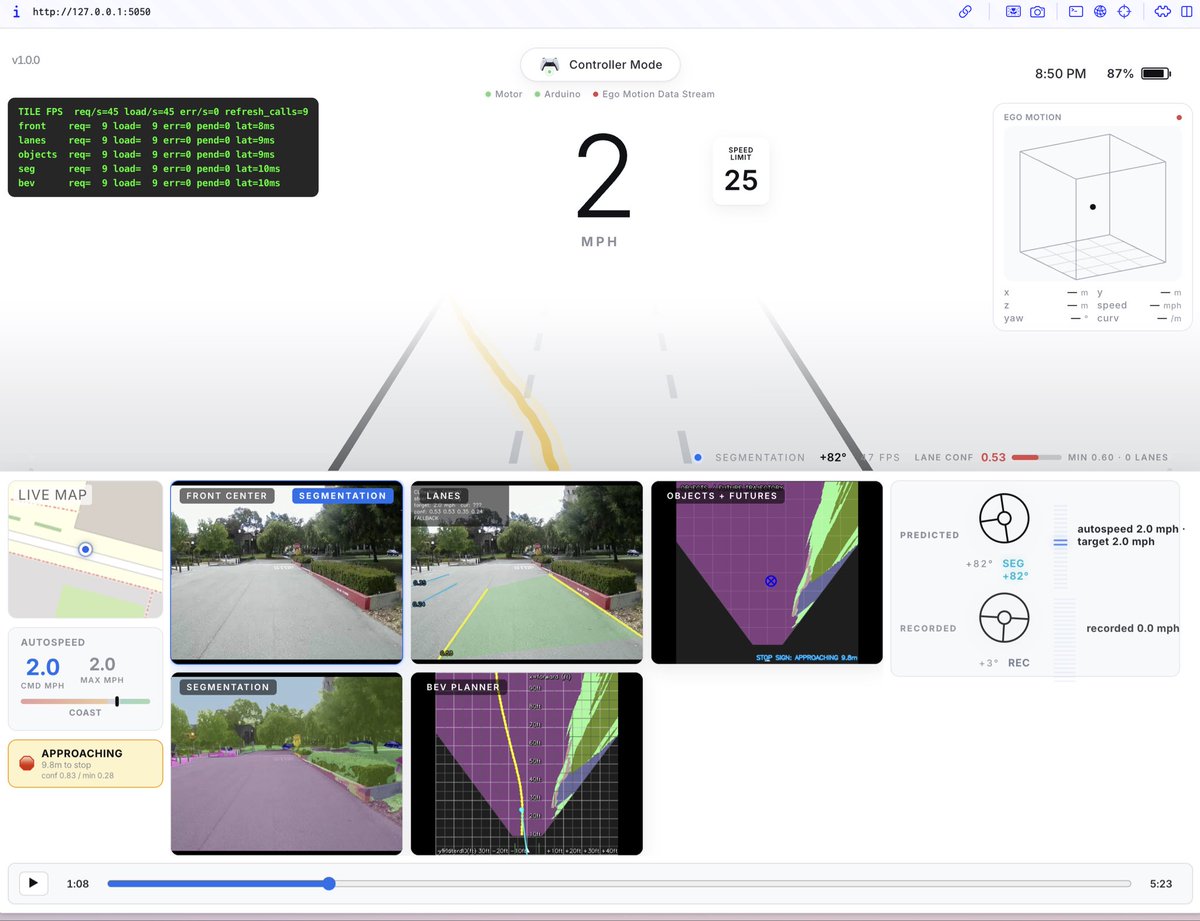Click the LANE CONF 0.53 value
The height and width of the screenshot is (921, 1200).
click(993, 457)
